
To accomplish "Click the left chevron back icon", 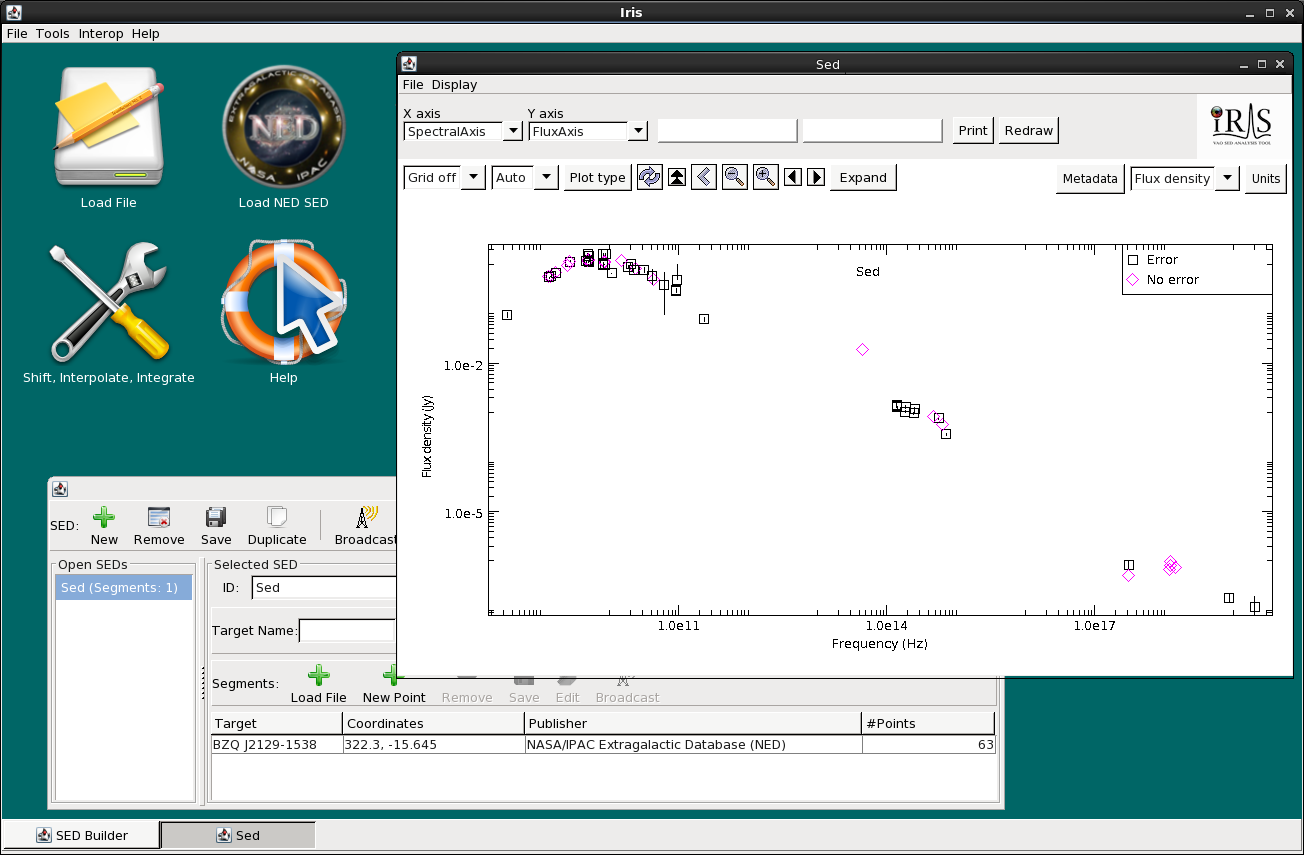I will 704,177.
